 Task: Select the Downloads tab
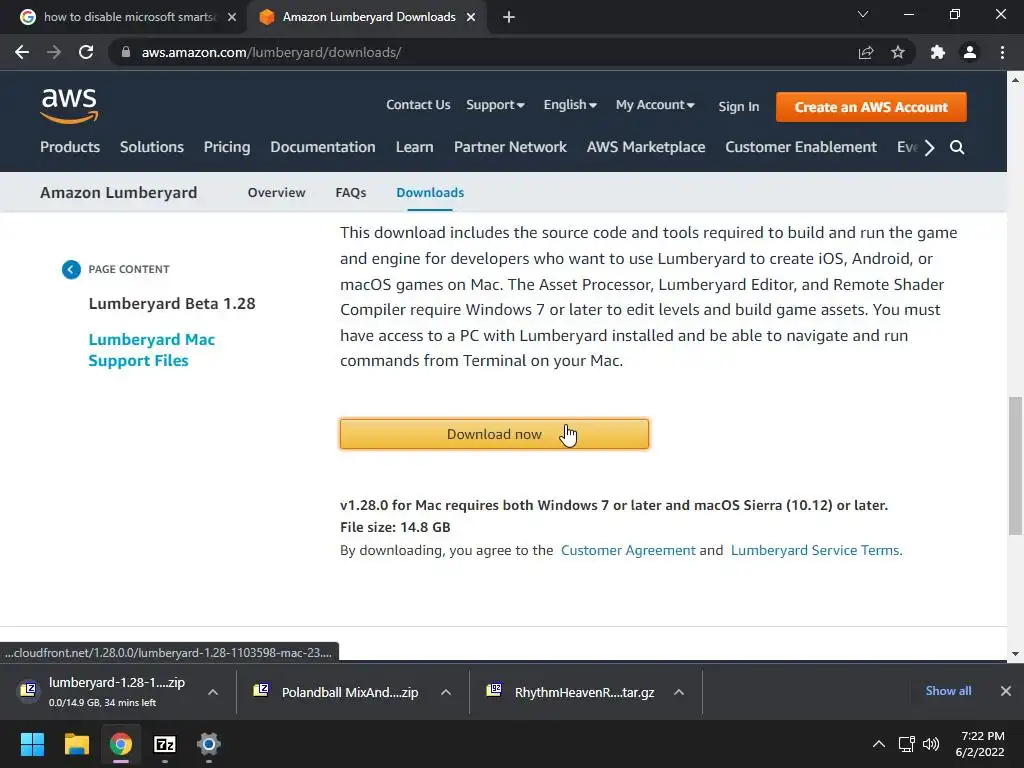430,193
